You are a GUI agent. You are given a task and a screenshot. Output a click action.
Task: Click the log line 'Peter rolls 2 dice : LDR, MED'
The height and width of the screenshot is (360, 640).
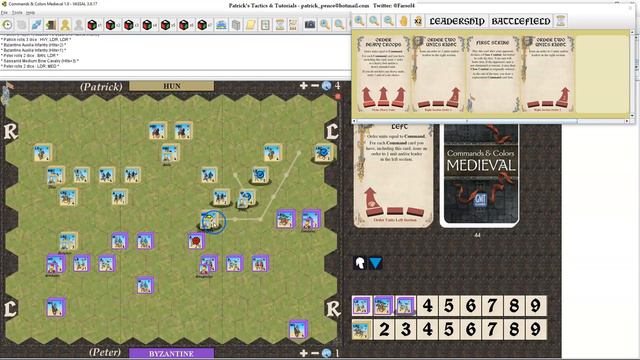[x=30, y=66]
